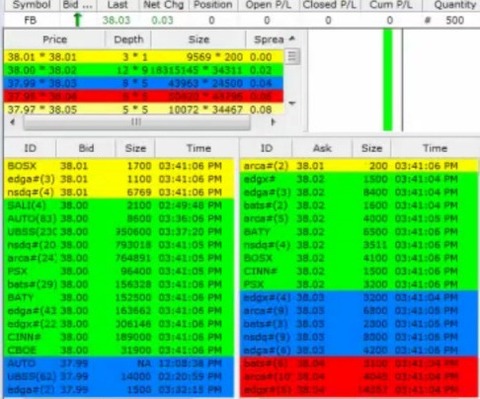Select the BATY ask row with 6500

tap(359, 232)
